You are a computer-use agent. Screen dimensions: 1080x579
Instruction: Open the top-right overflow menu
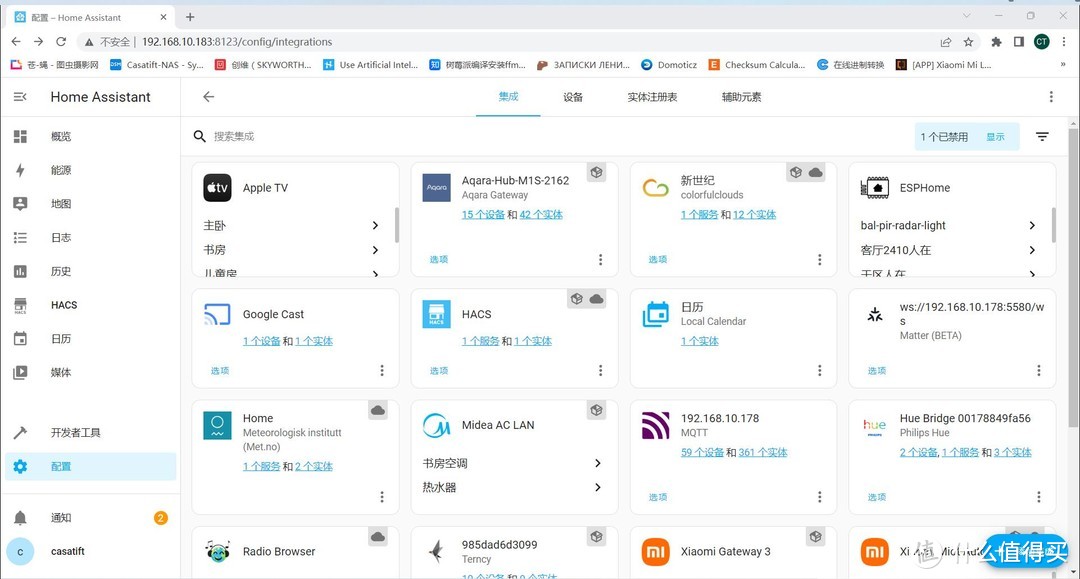[1051, 95]
